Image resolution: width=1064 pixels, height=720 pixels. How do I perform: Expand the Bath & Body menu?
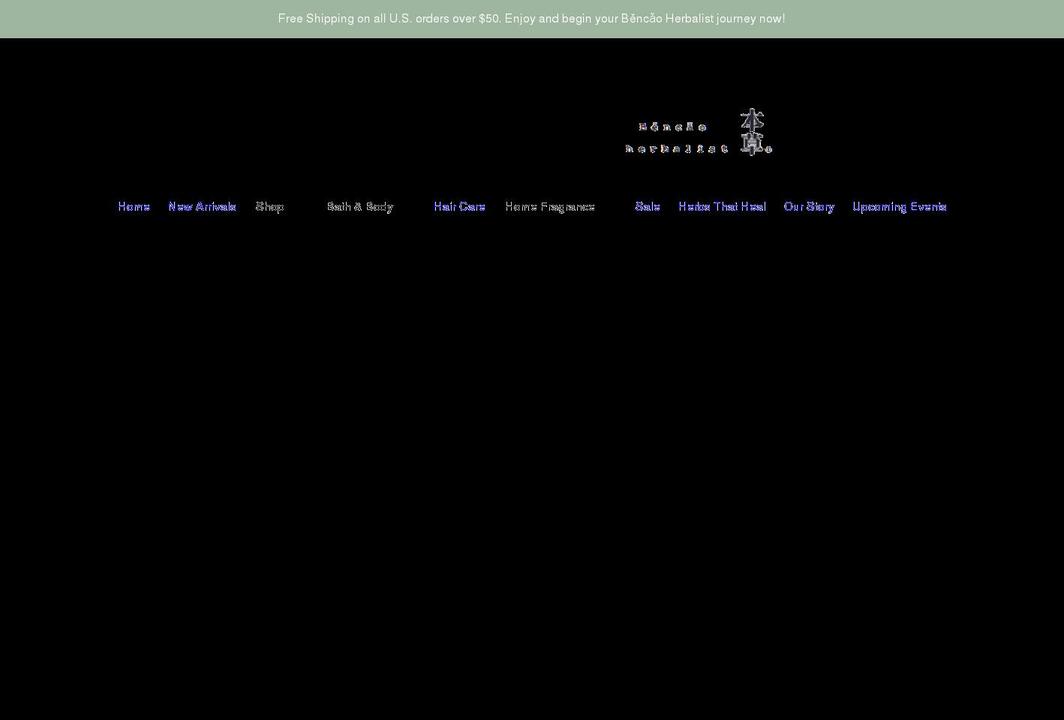pyautogui.click(x=360, y=207)
